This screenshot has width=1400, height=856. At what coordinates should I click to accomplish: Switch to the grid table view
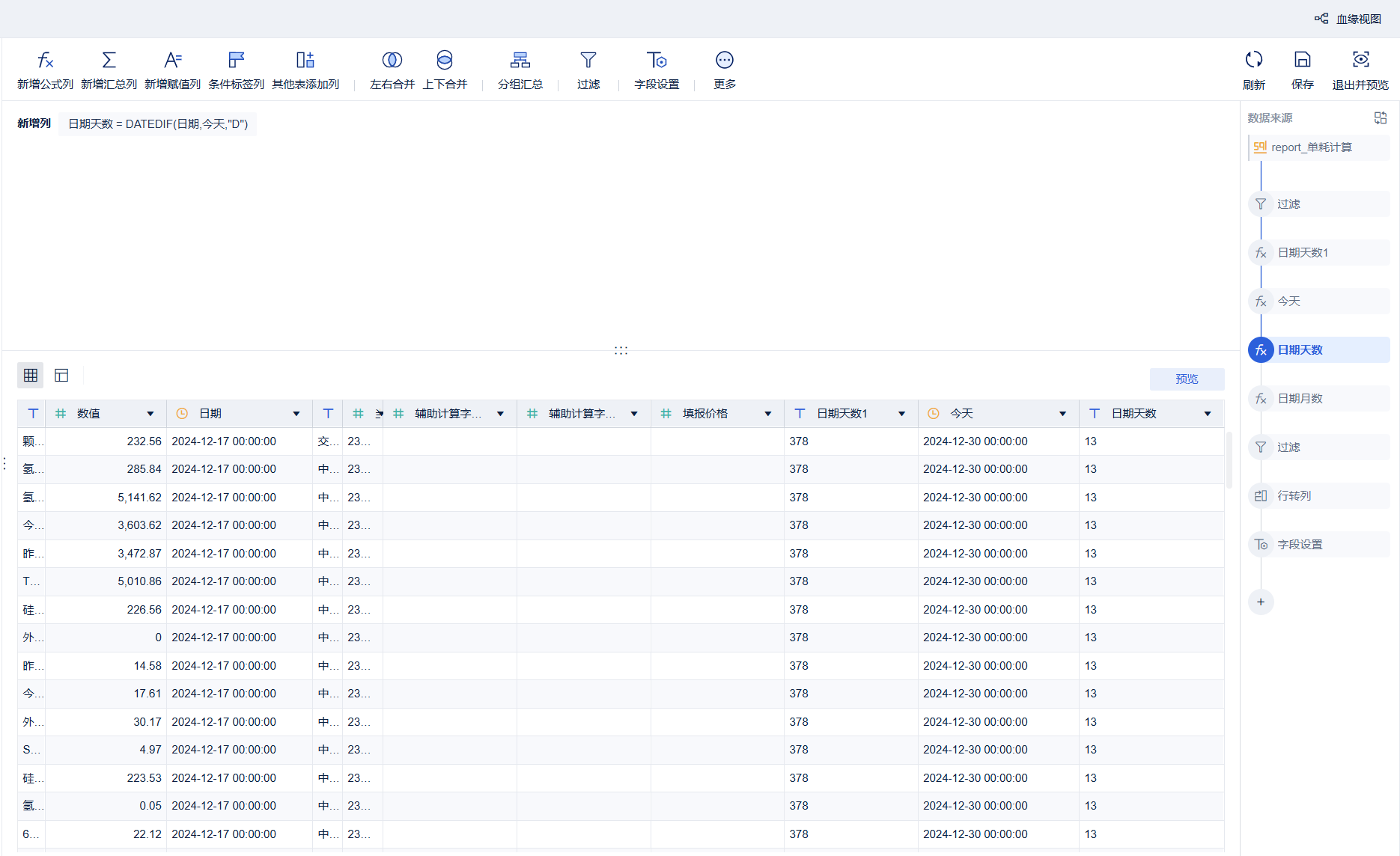coord(31,376)
